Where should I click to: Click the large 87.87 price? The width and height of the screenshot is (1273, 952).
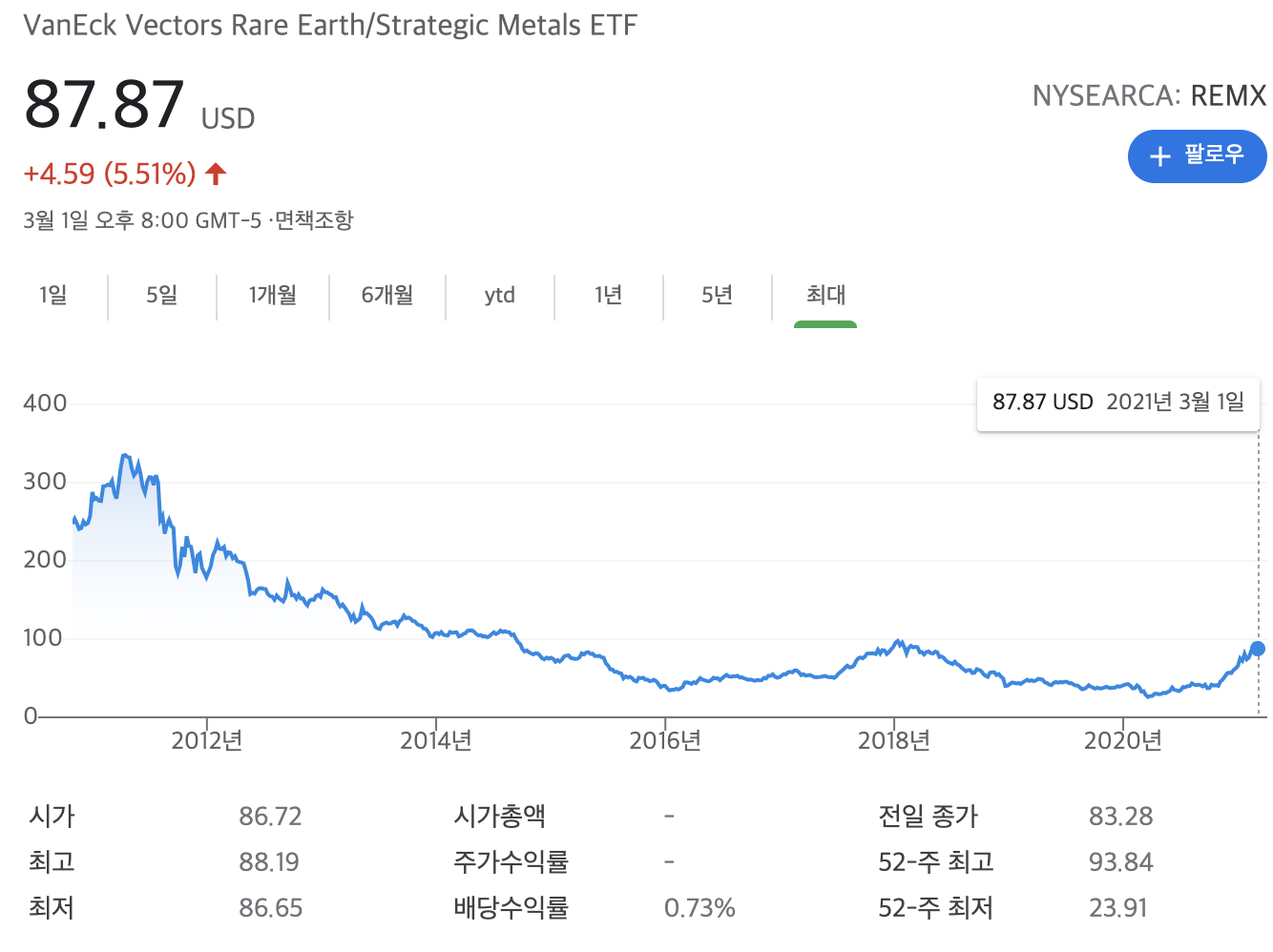pos(104,104)
